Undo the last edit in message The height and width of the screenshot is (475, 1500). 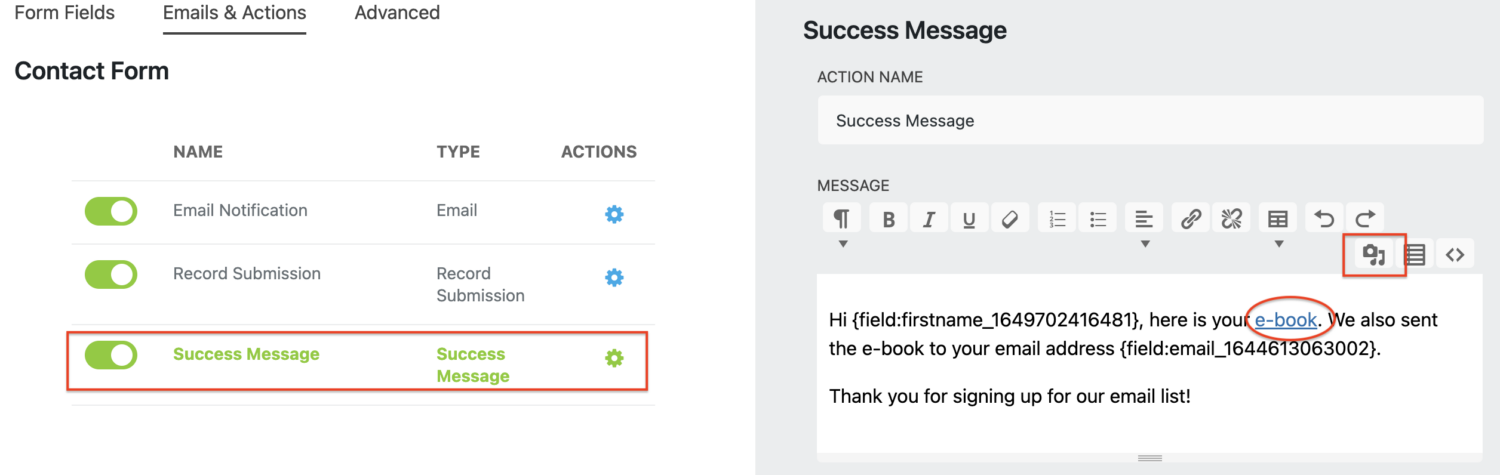point(1325,219)
